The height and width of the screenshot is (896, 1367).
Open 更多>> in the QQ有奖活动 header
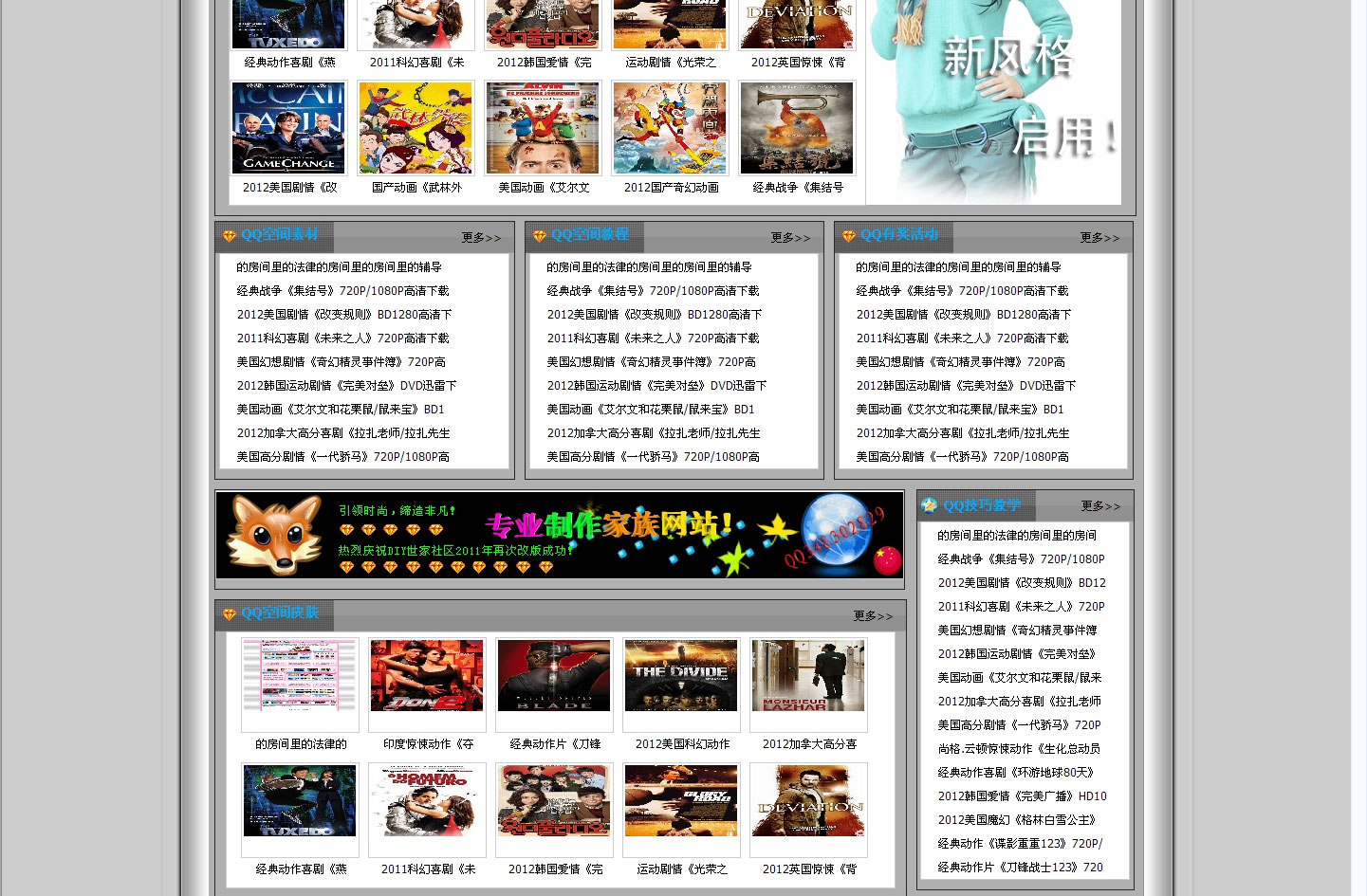click(1099, 238)
